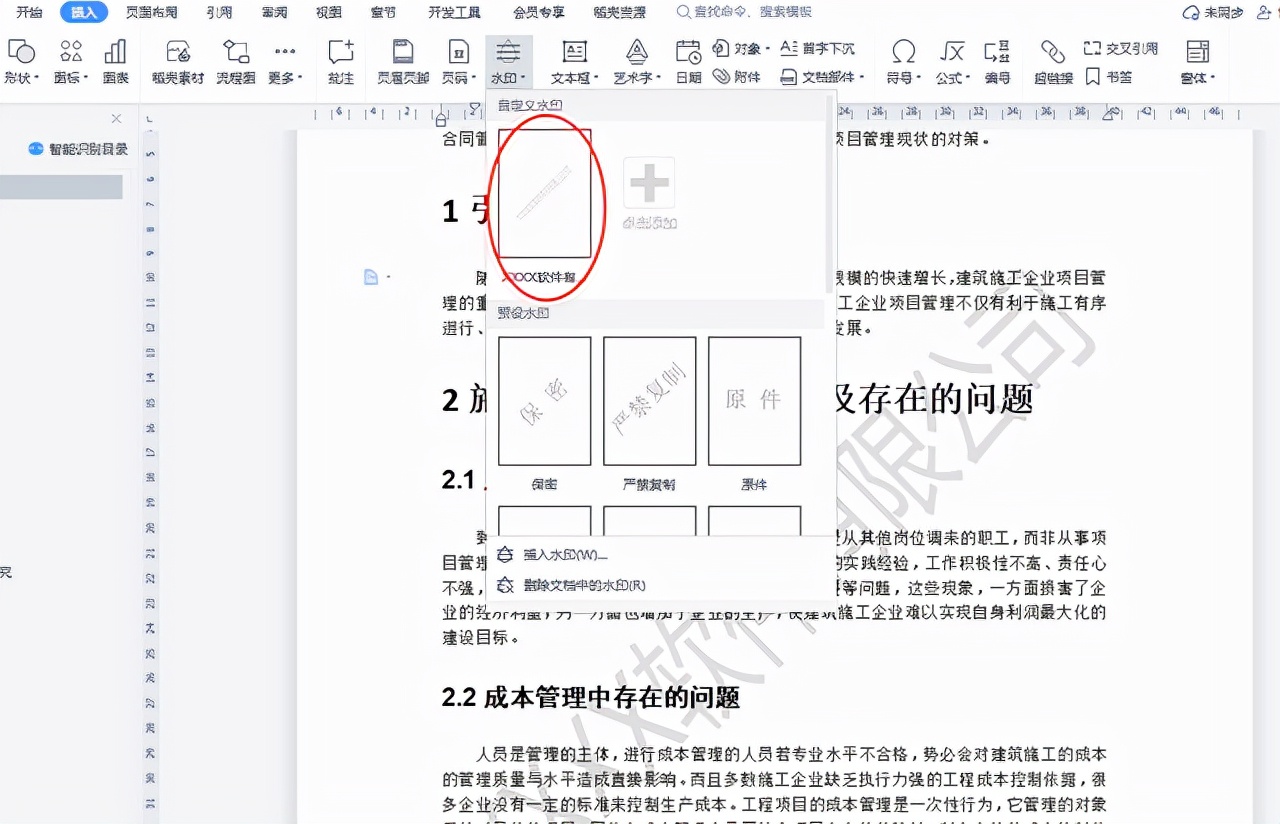Open the 会员专享 member tab

[x=538, y=12]
